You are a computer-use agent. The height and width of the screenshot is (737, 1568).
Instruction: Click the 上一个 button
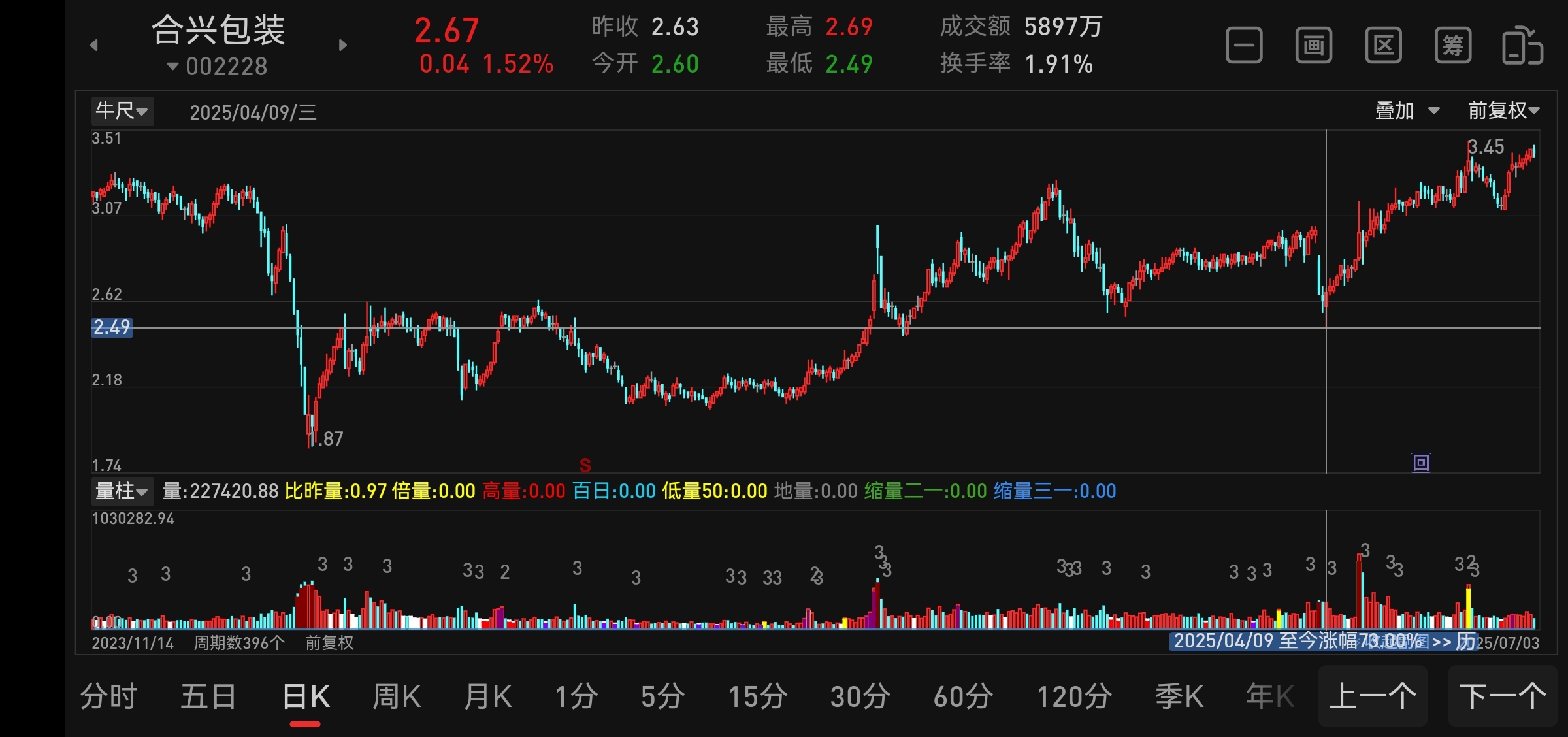pyautogui.click(x=1373, y=696)
